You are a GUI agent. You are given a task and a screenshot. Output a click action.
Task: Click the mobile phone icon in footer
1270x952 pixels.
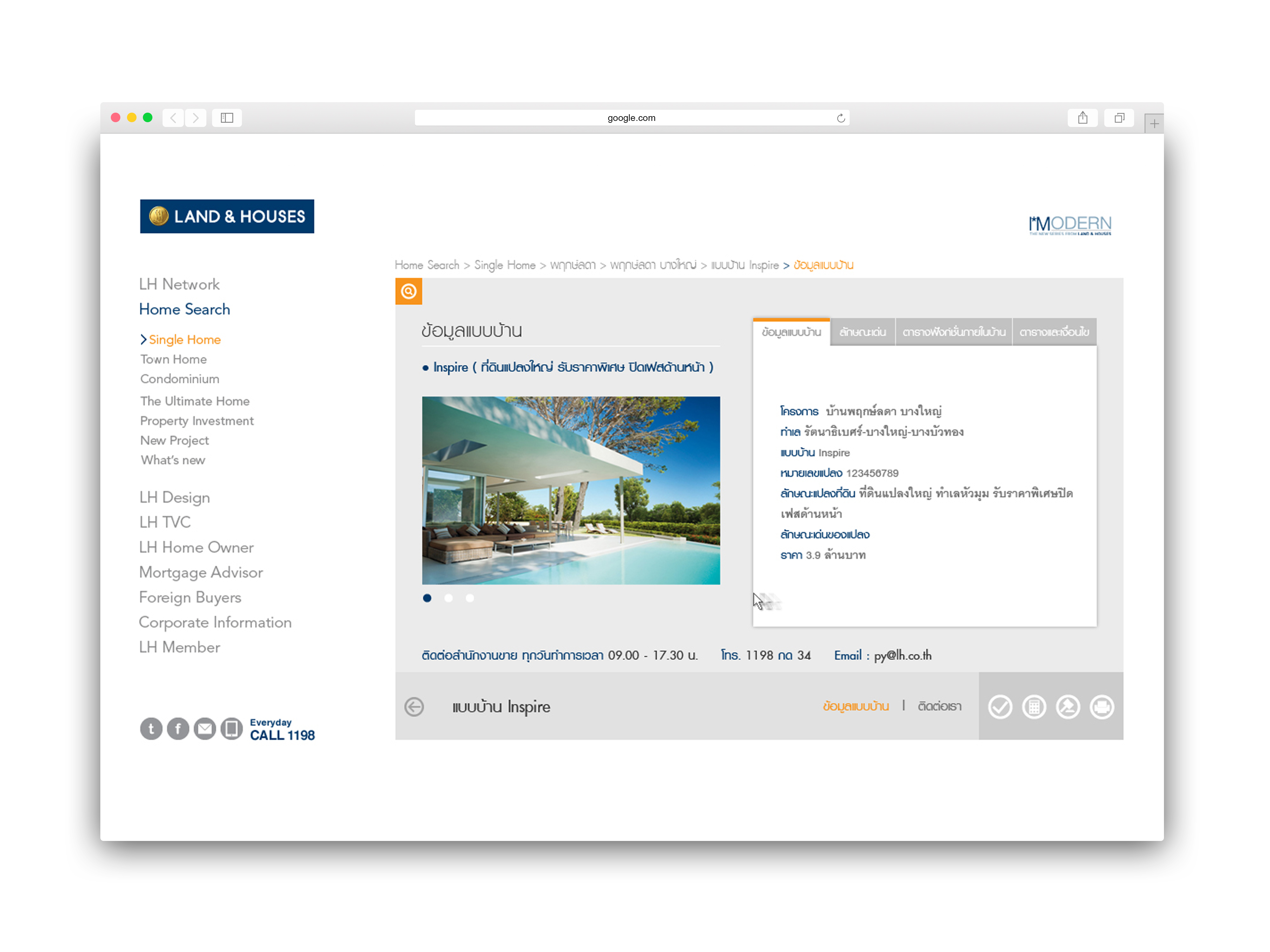231,729
